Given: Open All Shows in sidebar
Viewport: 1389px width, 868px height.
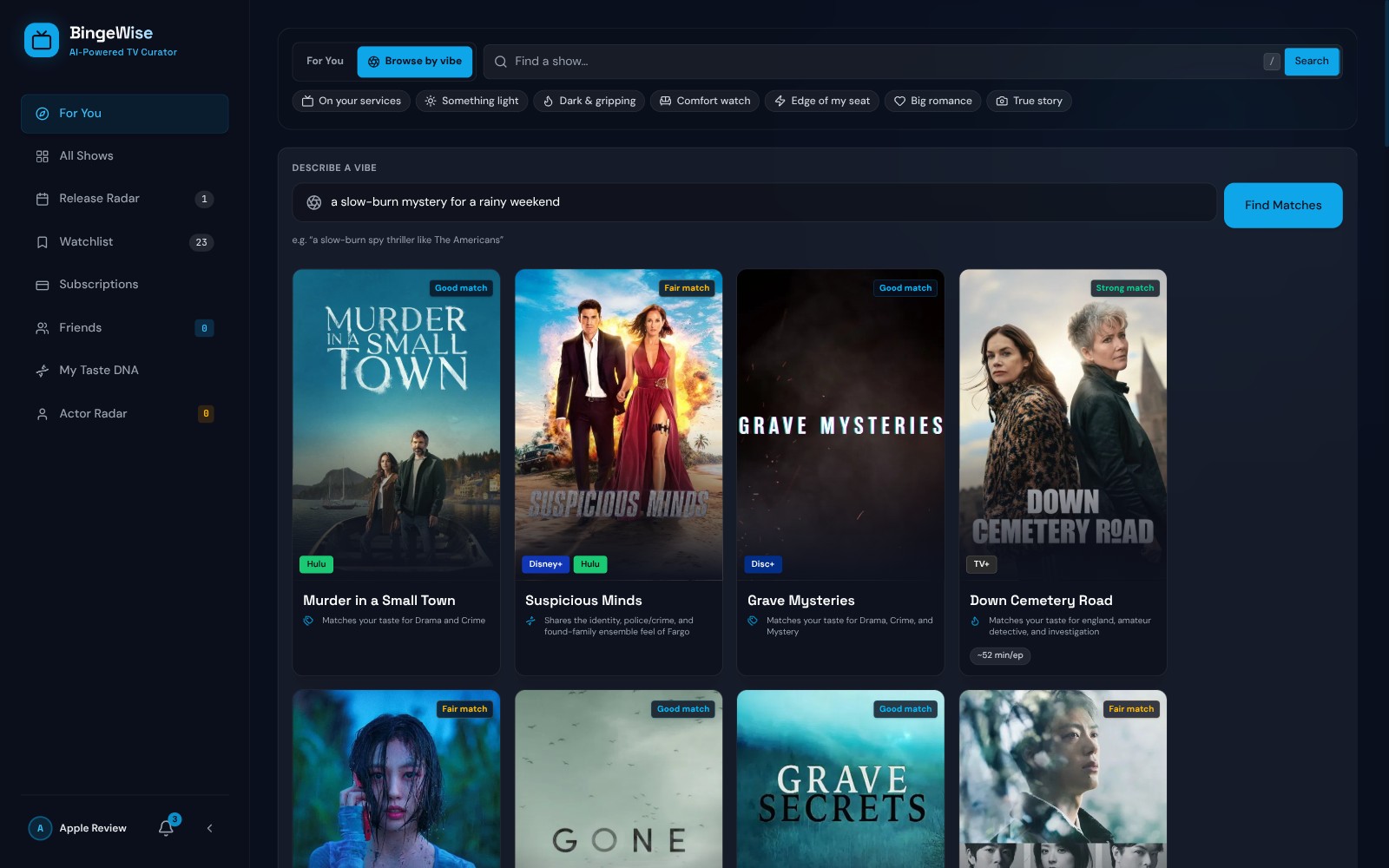Looking at the screenshot, I should click(x=125, y=156).
